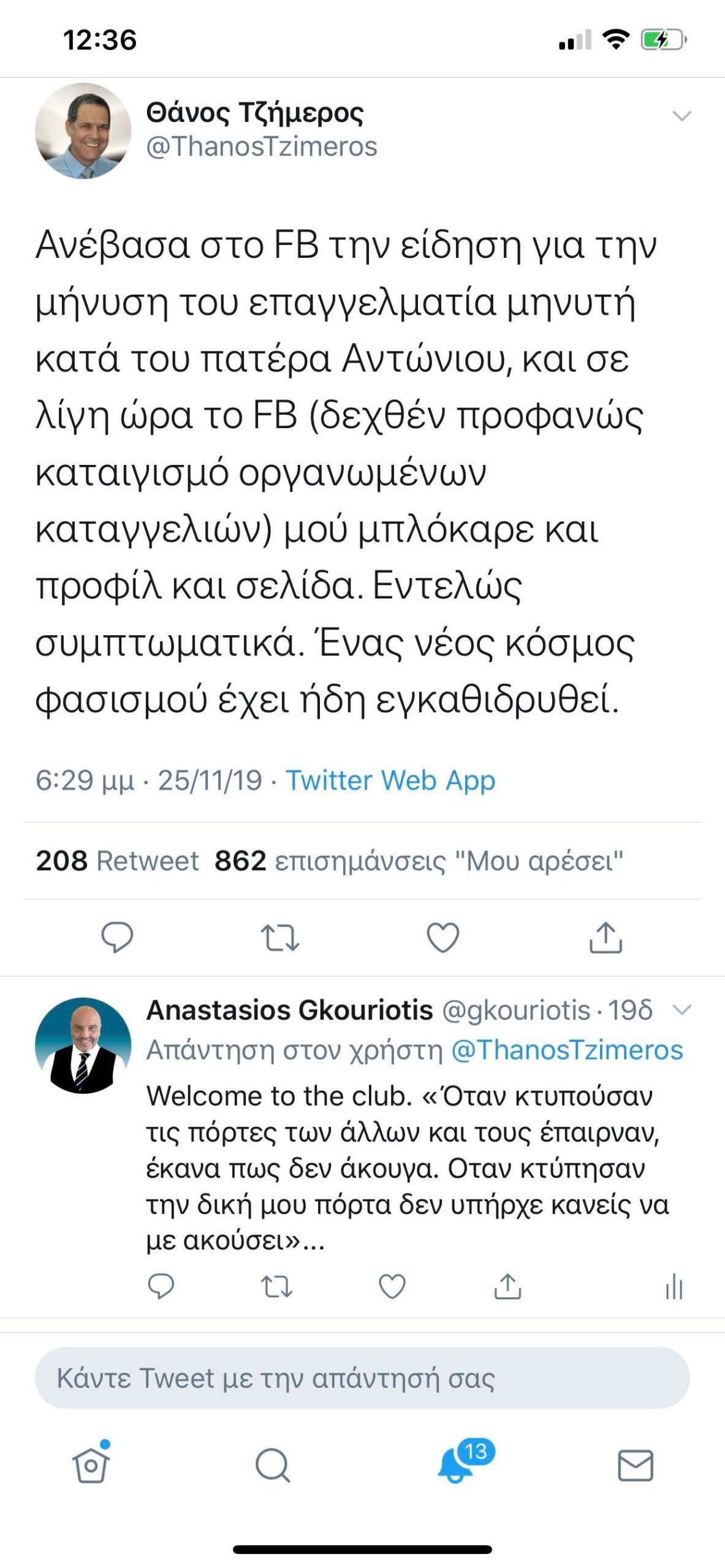This screenshot has width=725, height=1568.
Task: Open the main tweet options chevron
Action: coord(681,116)
